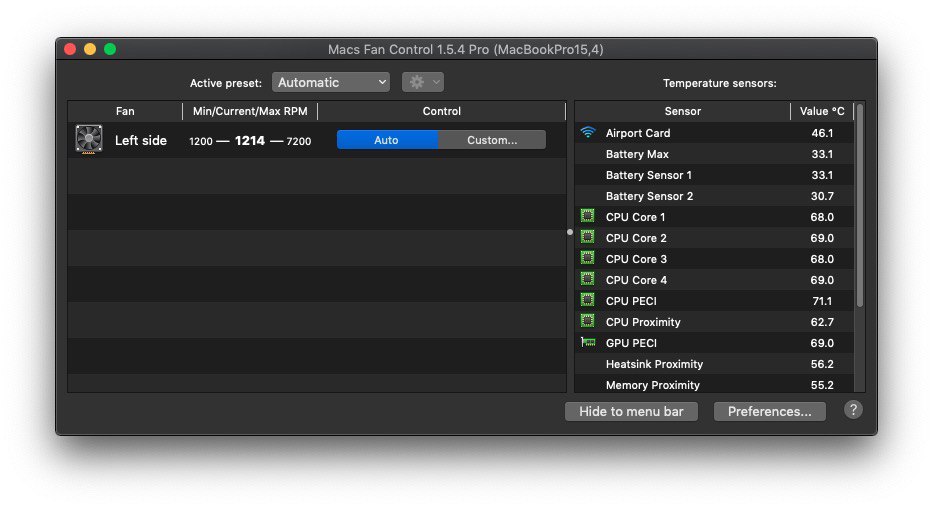Click the CPU Core 3 chip icon
The width and height of the screenshot is (933, 509).
587,258
